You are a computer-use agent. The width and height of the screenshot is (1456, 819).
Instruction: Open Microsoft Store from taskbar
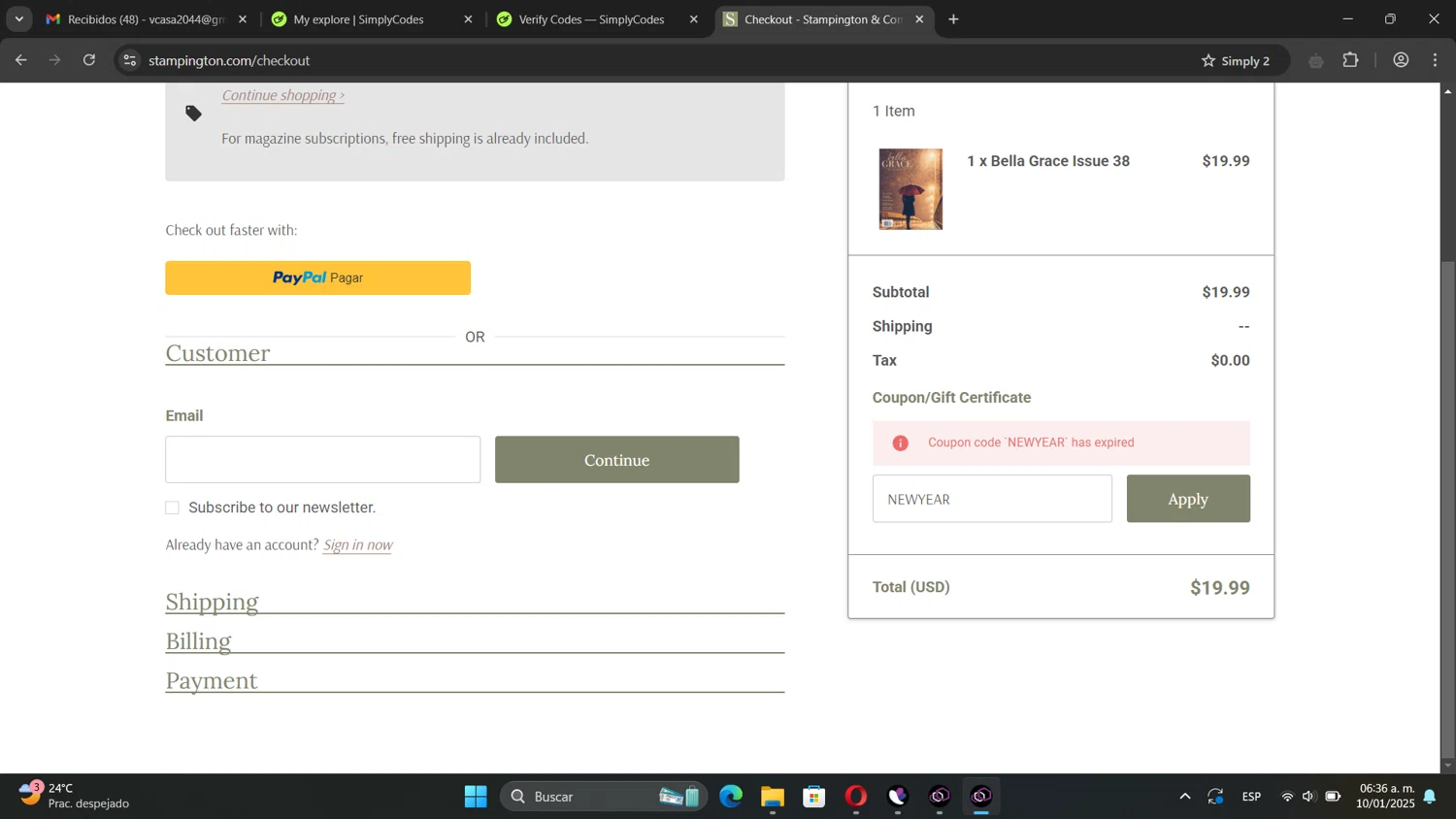pos(814,797)
